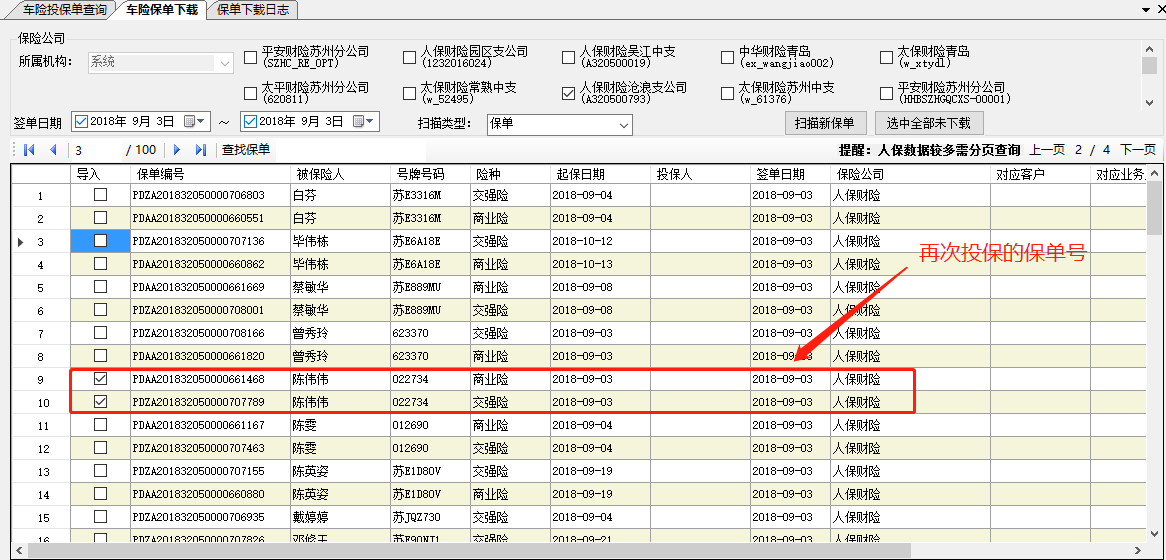Image resolution: width=1166 pixels, height=560 pixels.
Task: Click next record arrow icon
Action: click(x=177, y=150)
